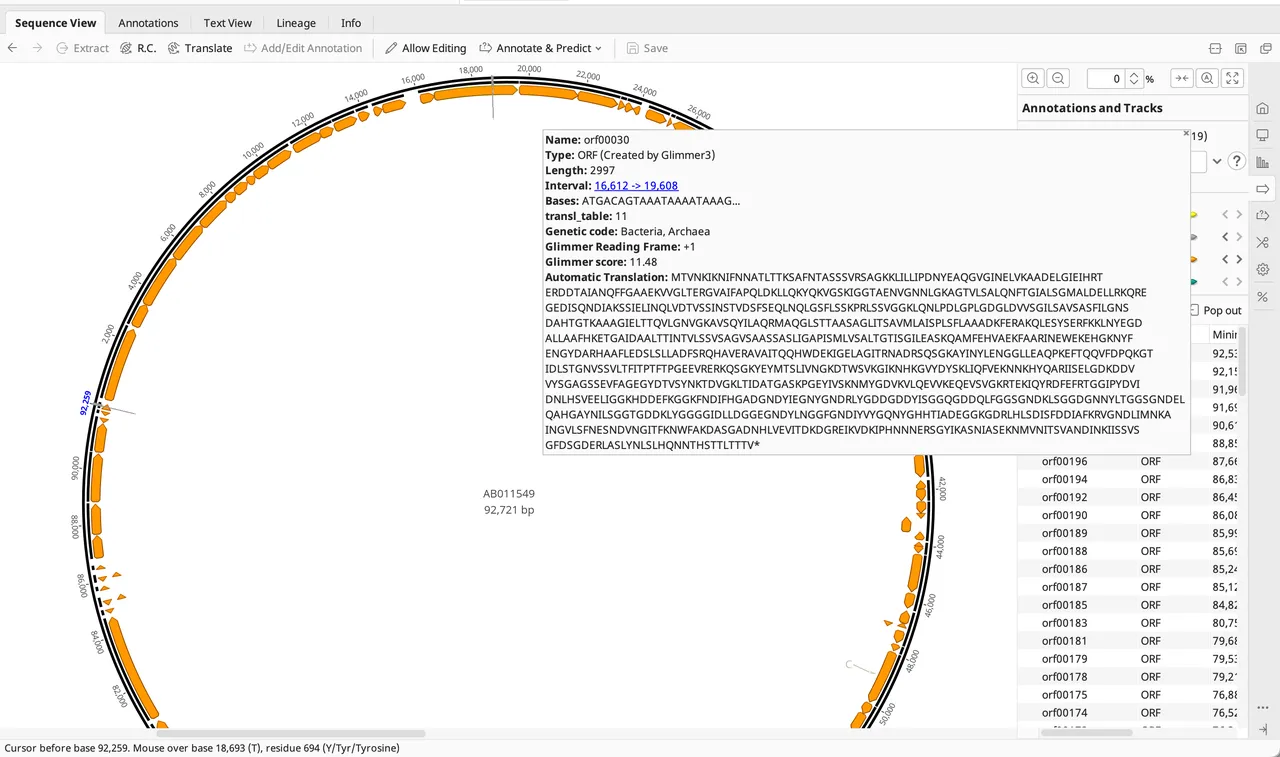Click the collapse sidebar icon at bottom right
This screenshot has height=757, width=1280.
pos(1264,729)
